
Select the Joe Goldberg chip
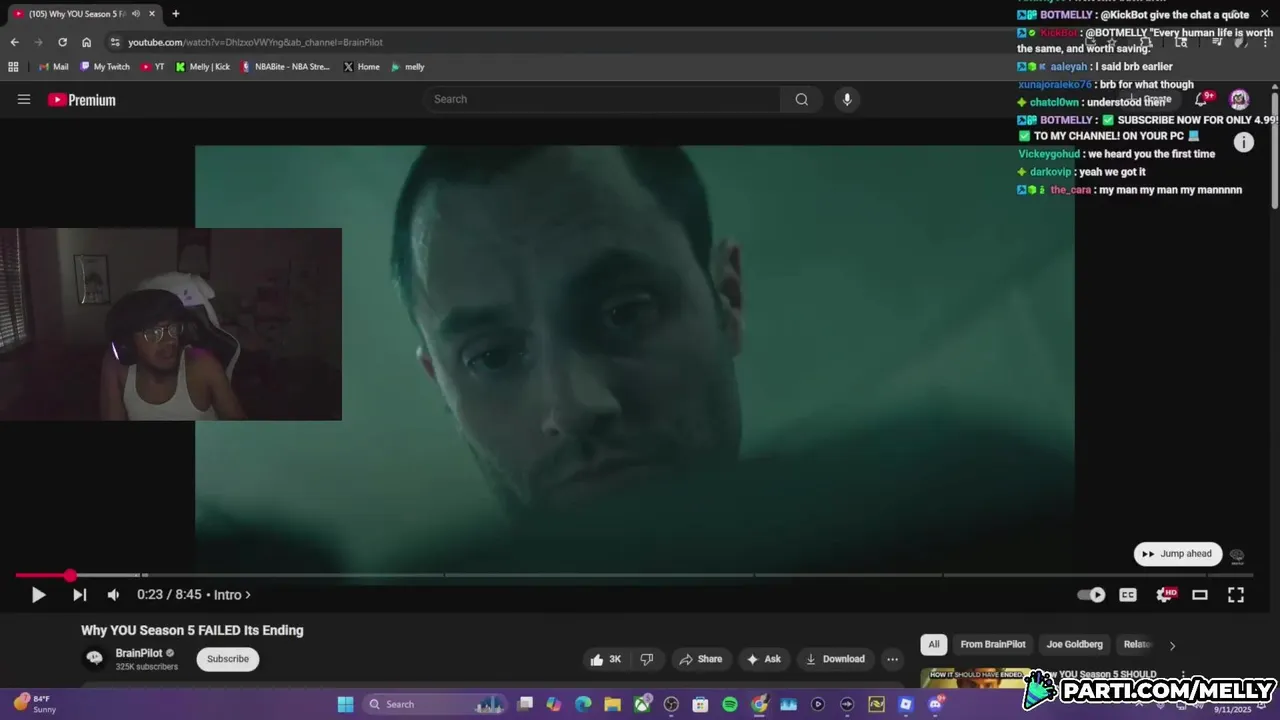click(1074, 645)
